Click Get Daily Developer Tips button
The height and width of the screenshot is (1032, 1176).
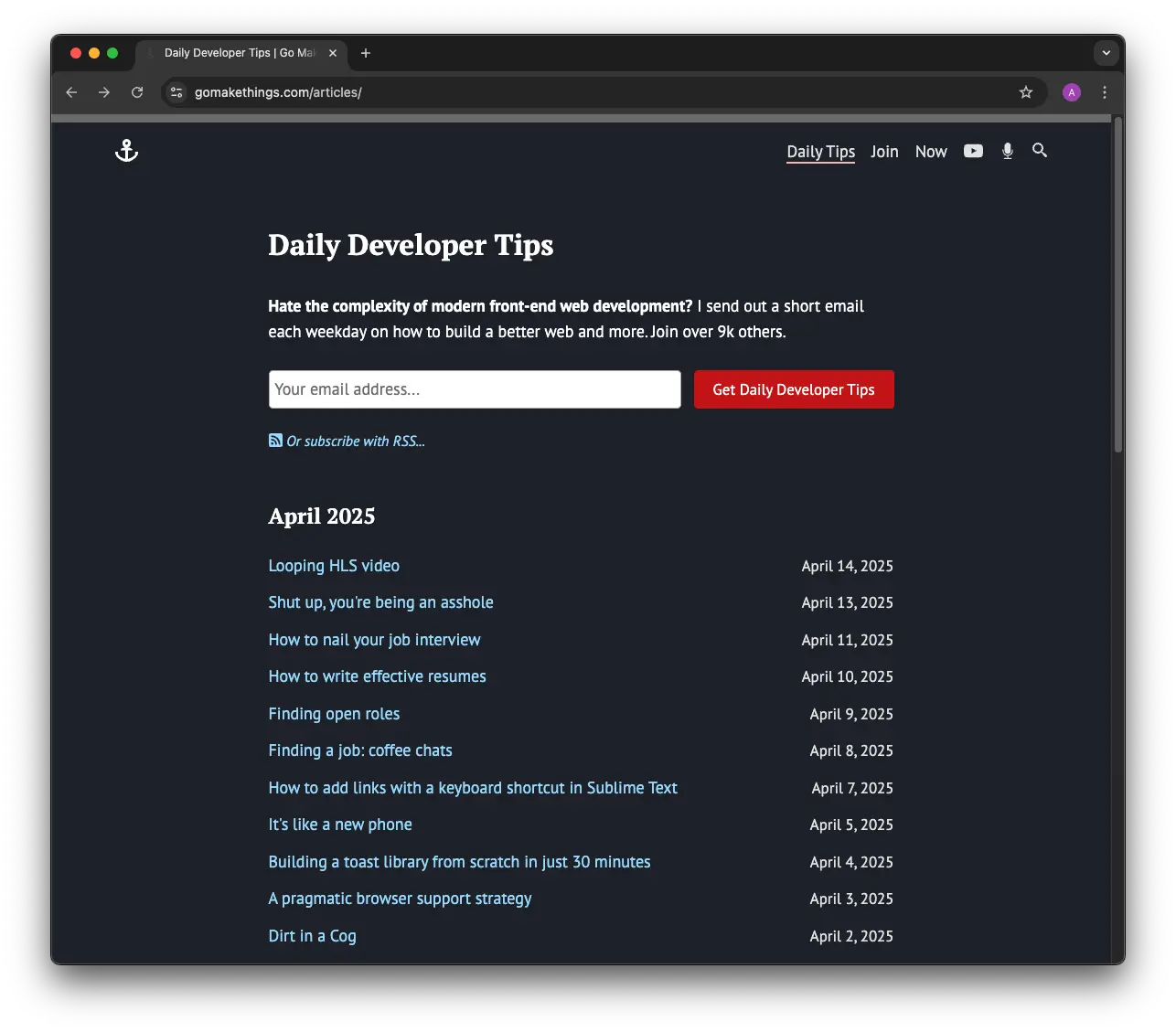tap(794, 389)
